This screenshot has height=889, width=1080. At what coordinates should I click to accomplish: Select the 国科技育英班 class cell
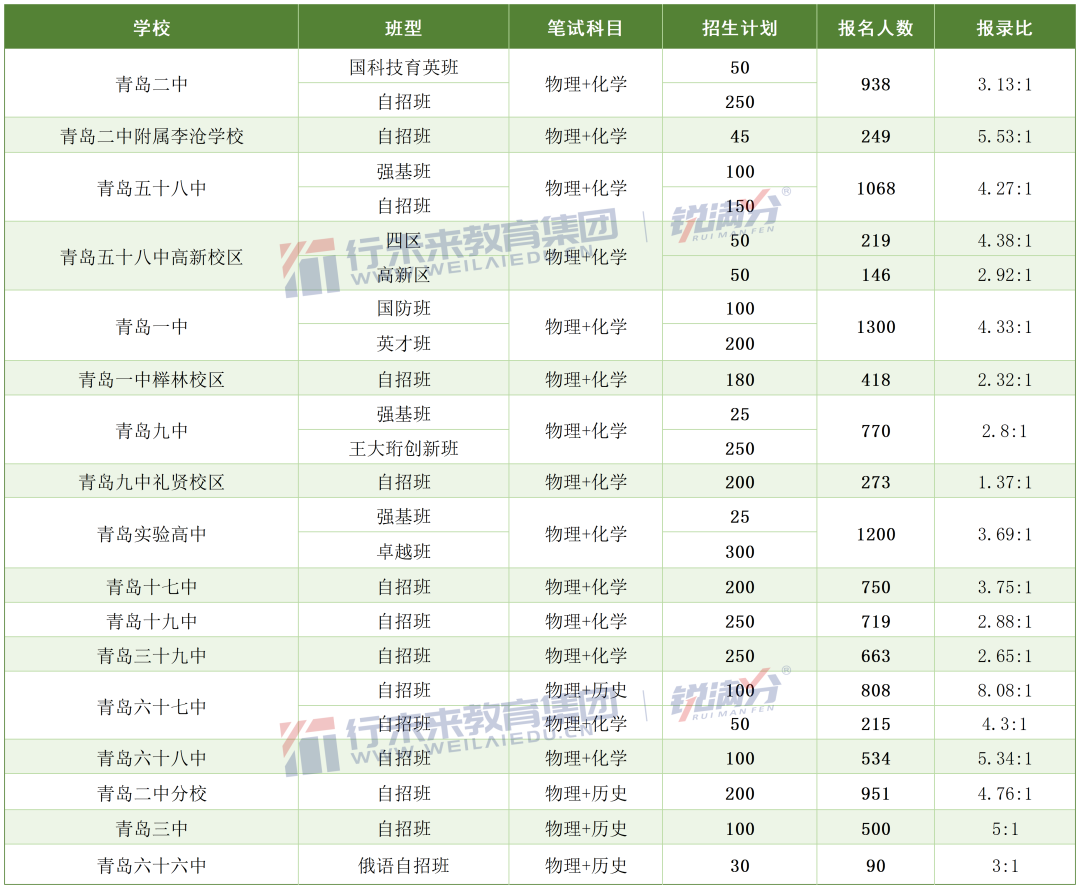tap(404, 67)
